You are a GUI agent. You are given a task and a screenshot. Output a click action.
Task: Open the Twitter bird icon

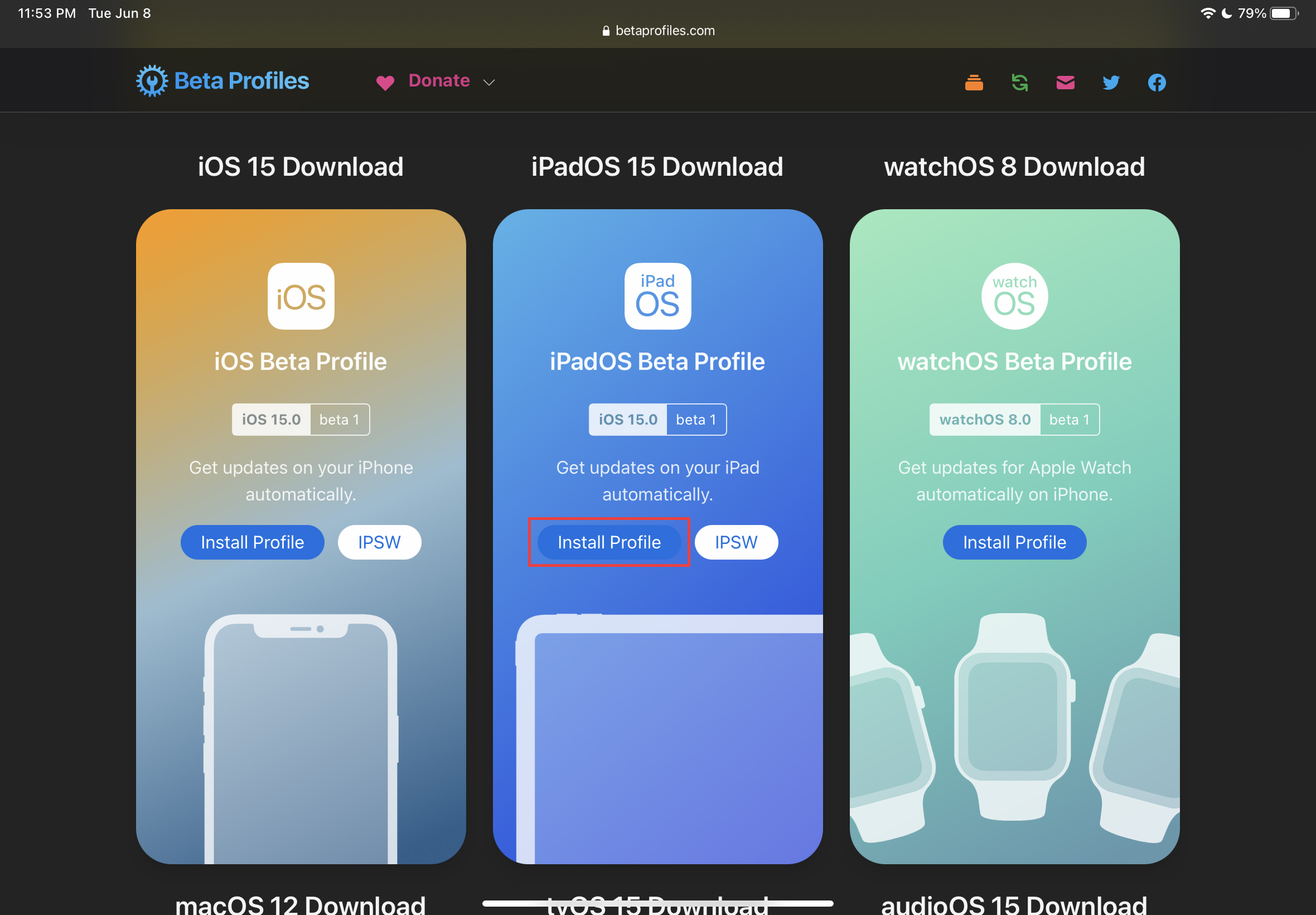click(1111, 83)
